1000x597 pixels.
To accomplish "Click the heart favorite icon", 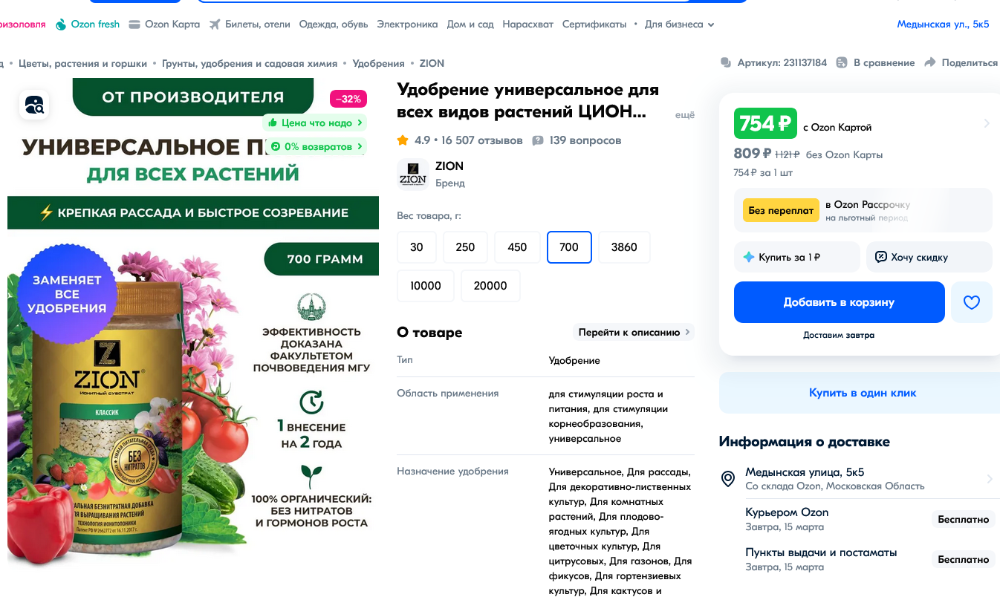I will 971,302.
